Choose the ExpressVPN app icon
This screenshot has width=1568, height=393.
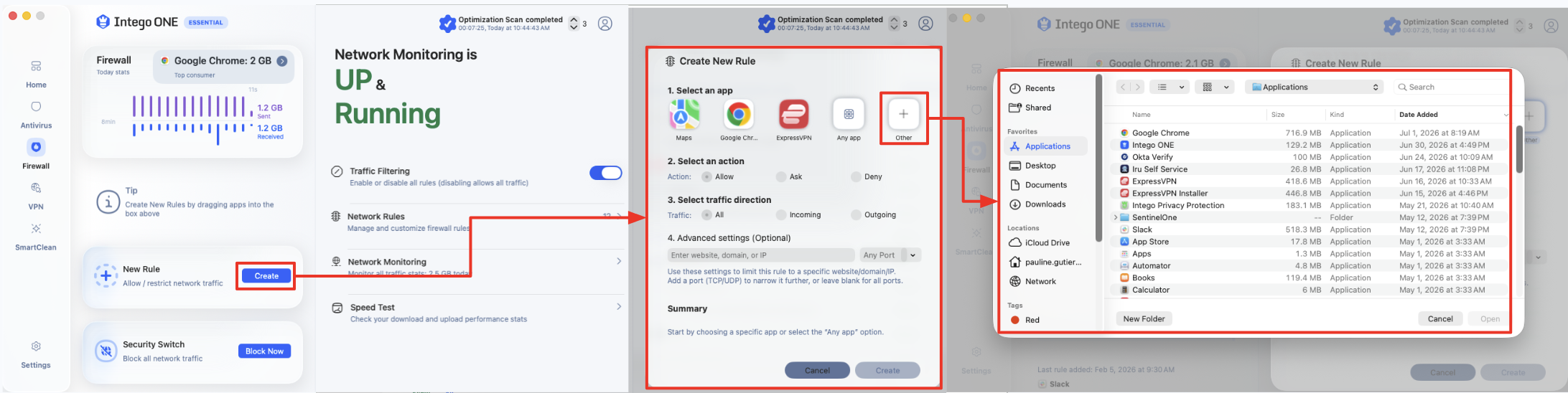793,114
